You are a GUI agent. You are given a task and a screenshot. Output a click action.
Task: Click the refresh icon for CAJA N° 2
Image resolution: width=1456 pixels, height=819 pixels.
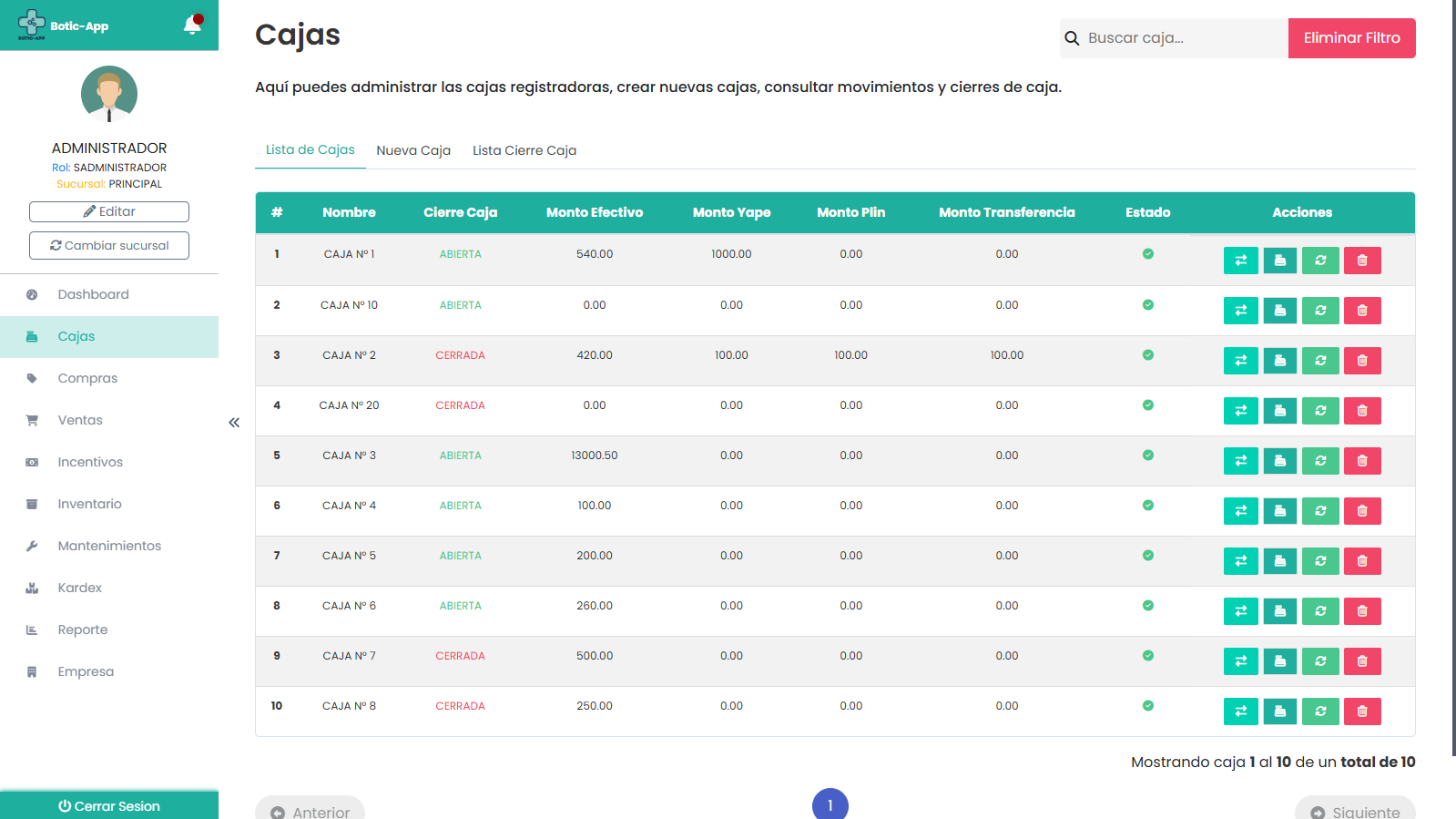(1320, 361)
